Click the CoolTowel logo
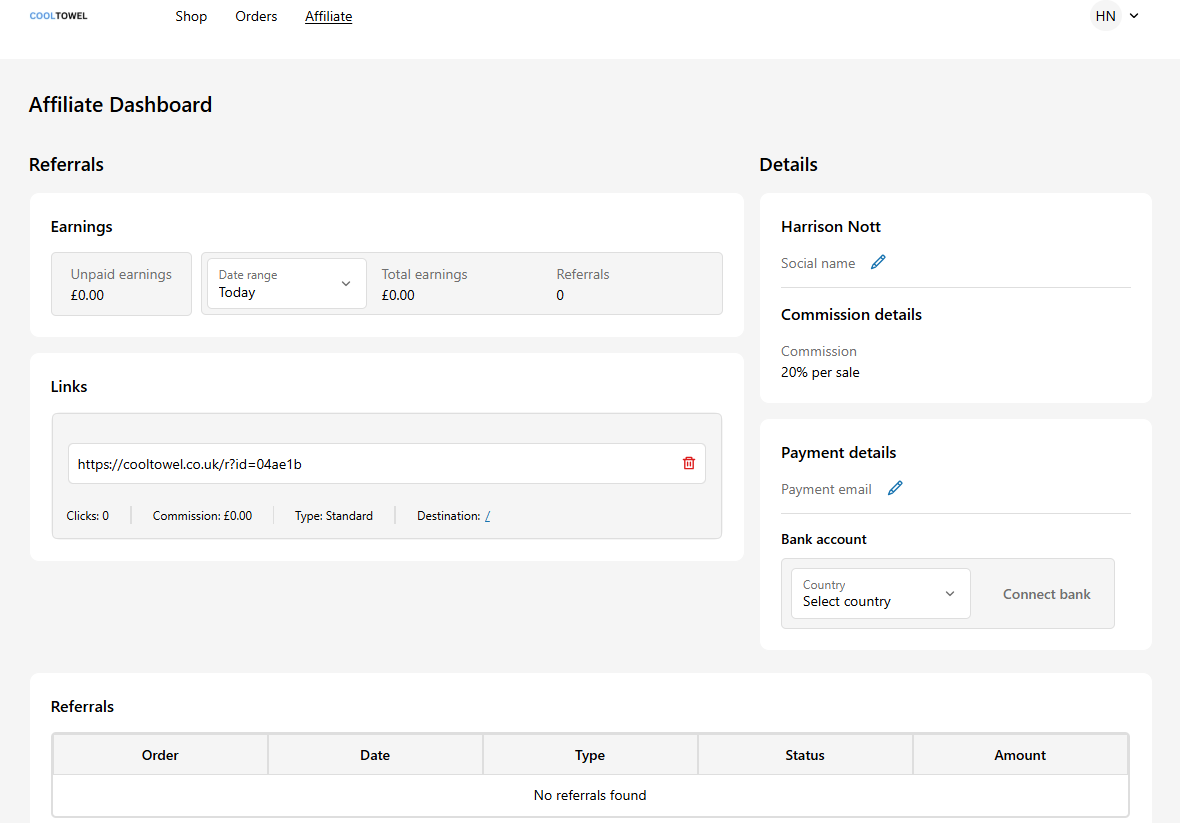The height and width of the screenshot is (823, 1180). pyautogui.click(x=58, y=16)
